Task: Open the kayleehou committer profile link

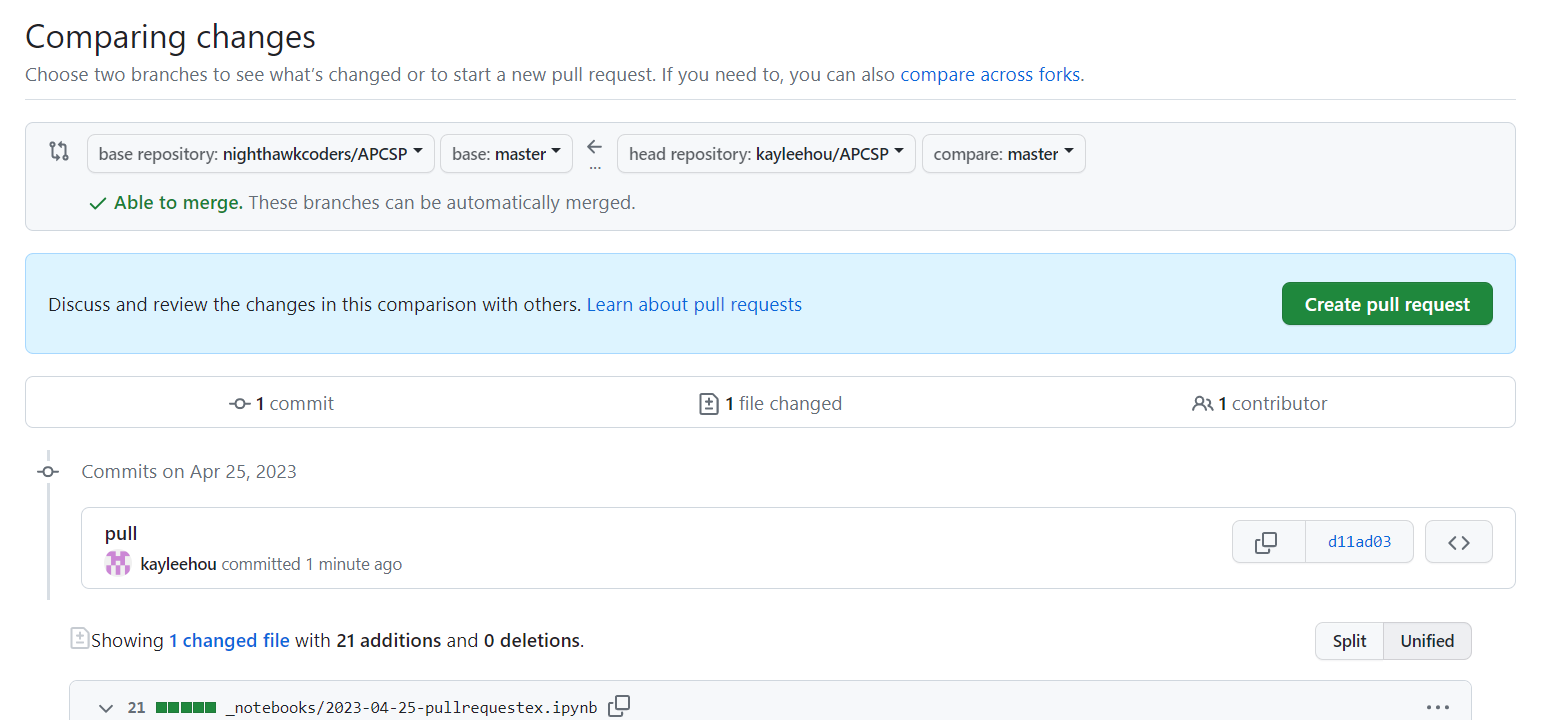Action: [178, 564]
